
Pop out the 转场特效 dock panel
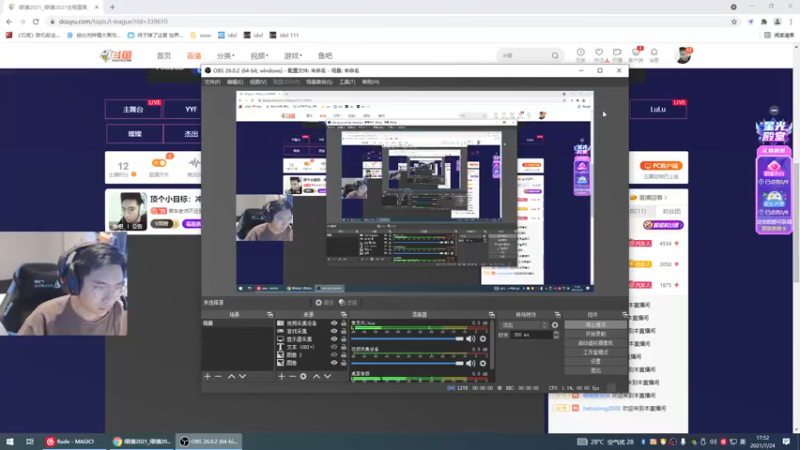(557, 315)
